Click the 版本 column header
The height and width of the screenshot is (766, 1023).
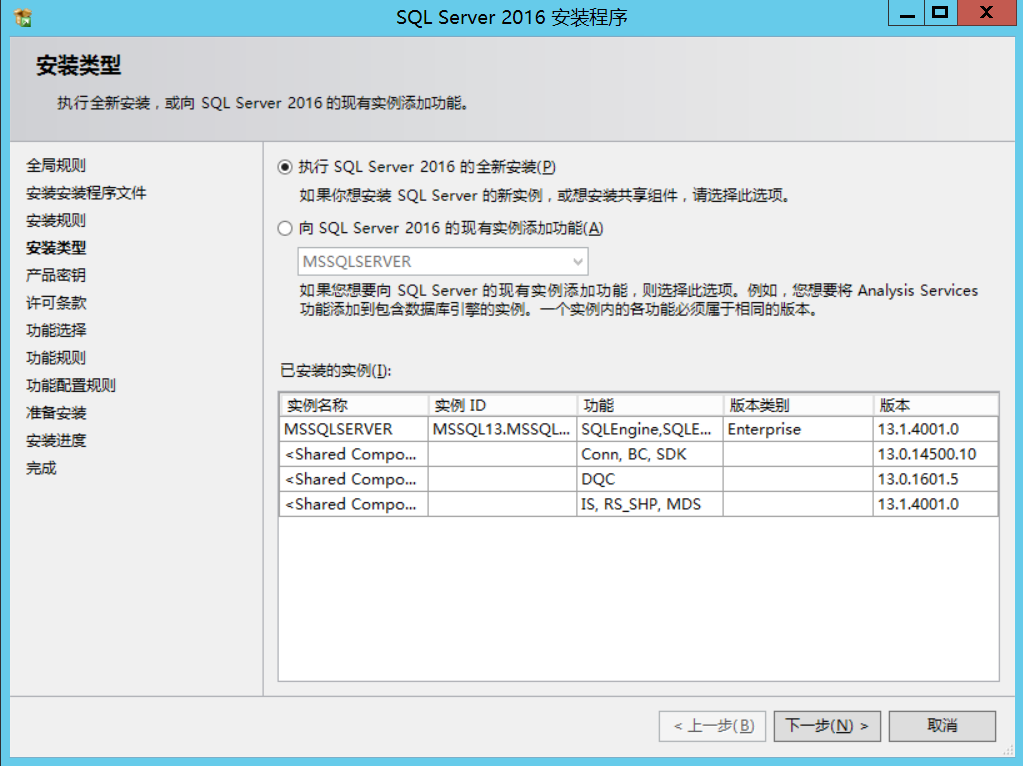point(936,405)
